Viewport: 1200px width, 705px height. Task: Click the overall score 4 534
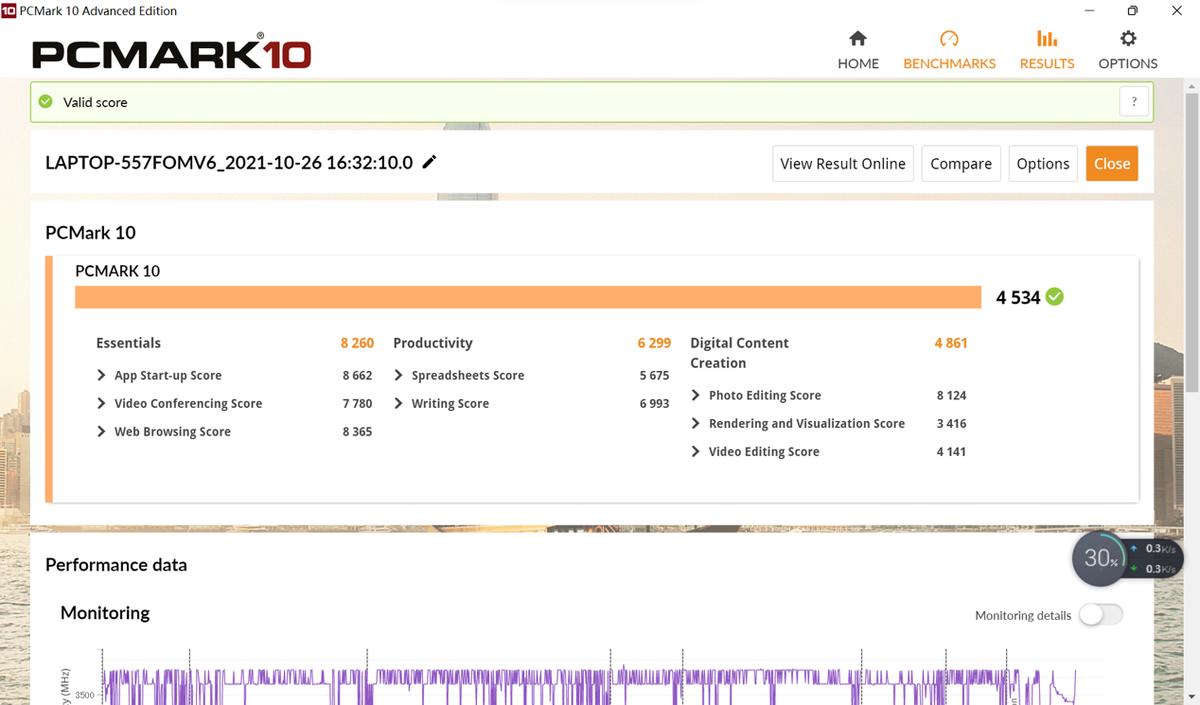pos(1018,297)
